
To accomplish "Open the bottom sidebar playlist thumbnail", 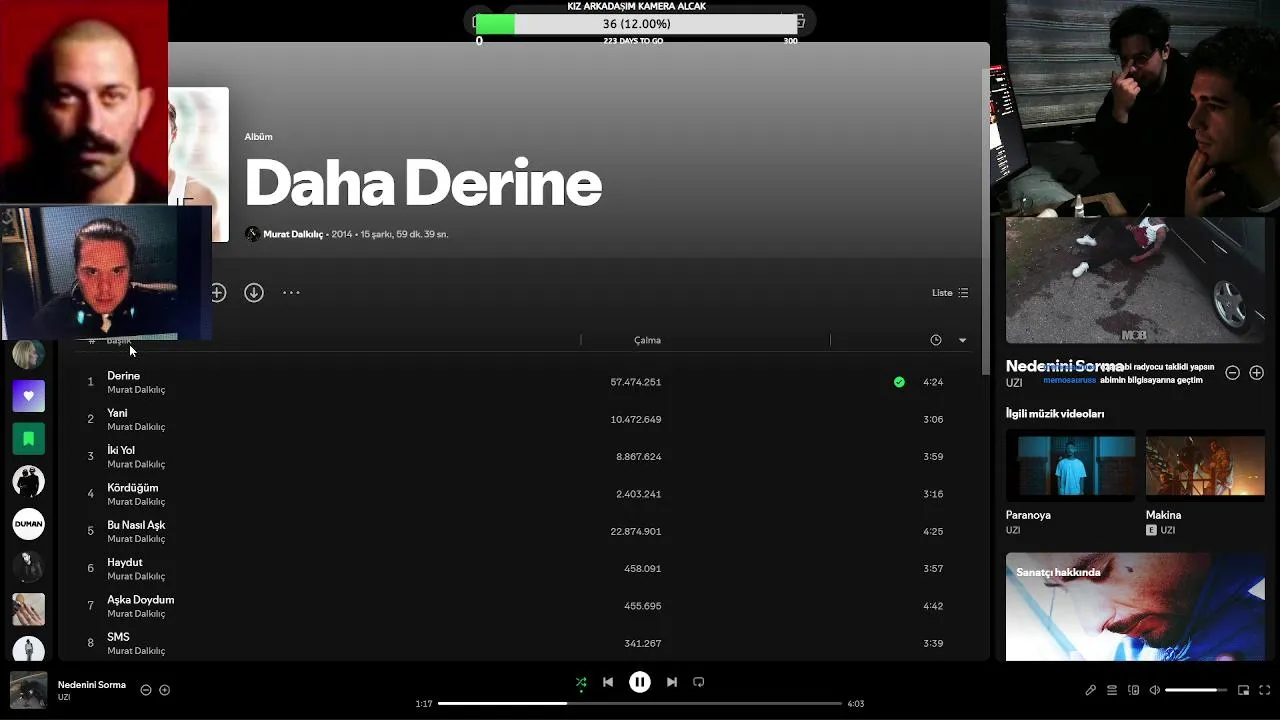I will click(x=28, y=650).
